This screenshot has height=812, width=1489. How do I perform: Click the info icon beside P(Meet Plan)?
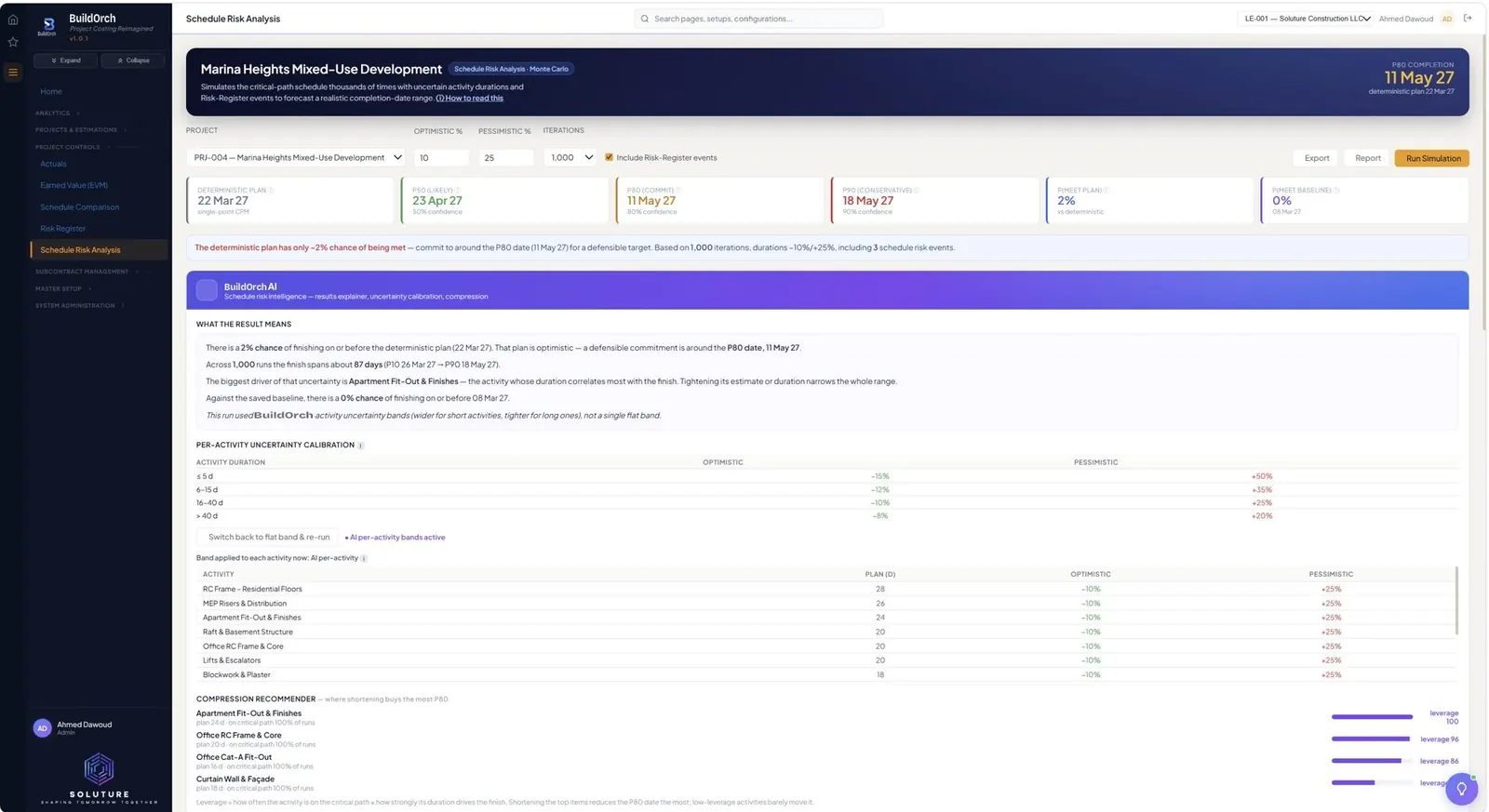click(1106, 191)
